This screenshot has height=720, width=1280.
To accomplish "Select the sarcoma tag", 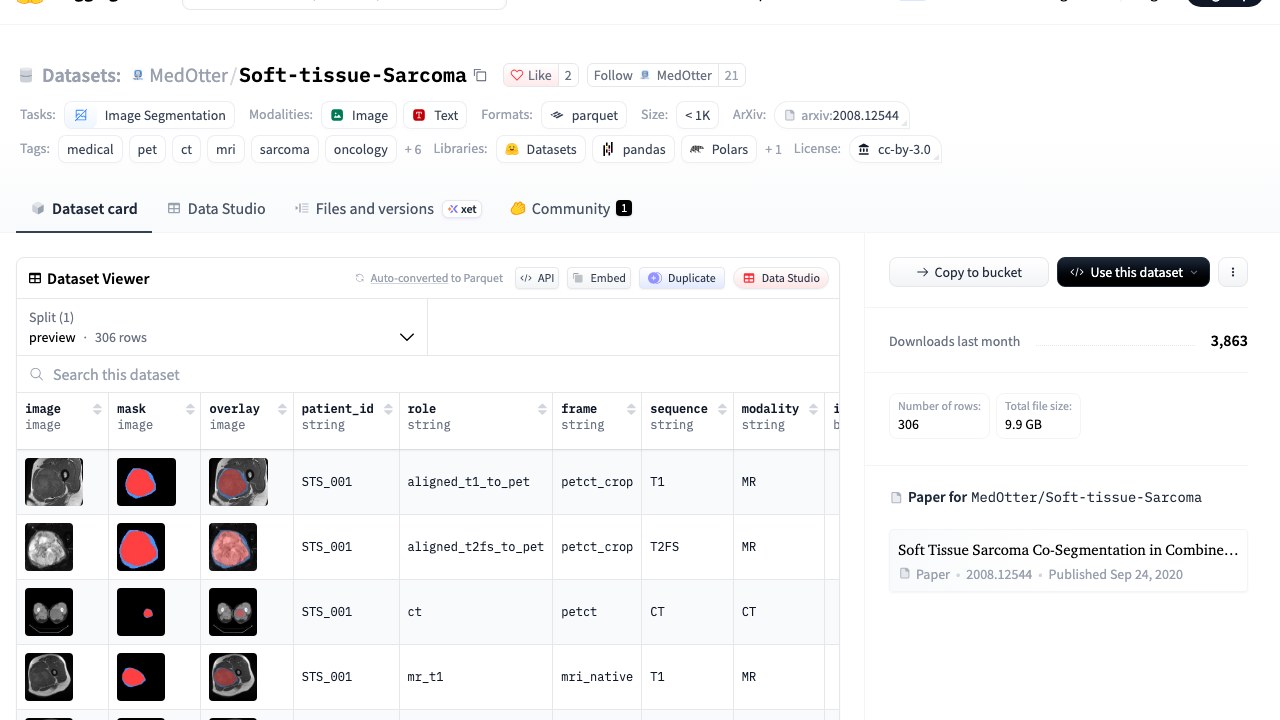I will pyautogui.click(x=284, y=149).
